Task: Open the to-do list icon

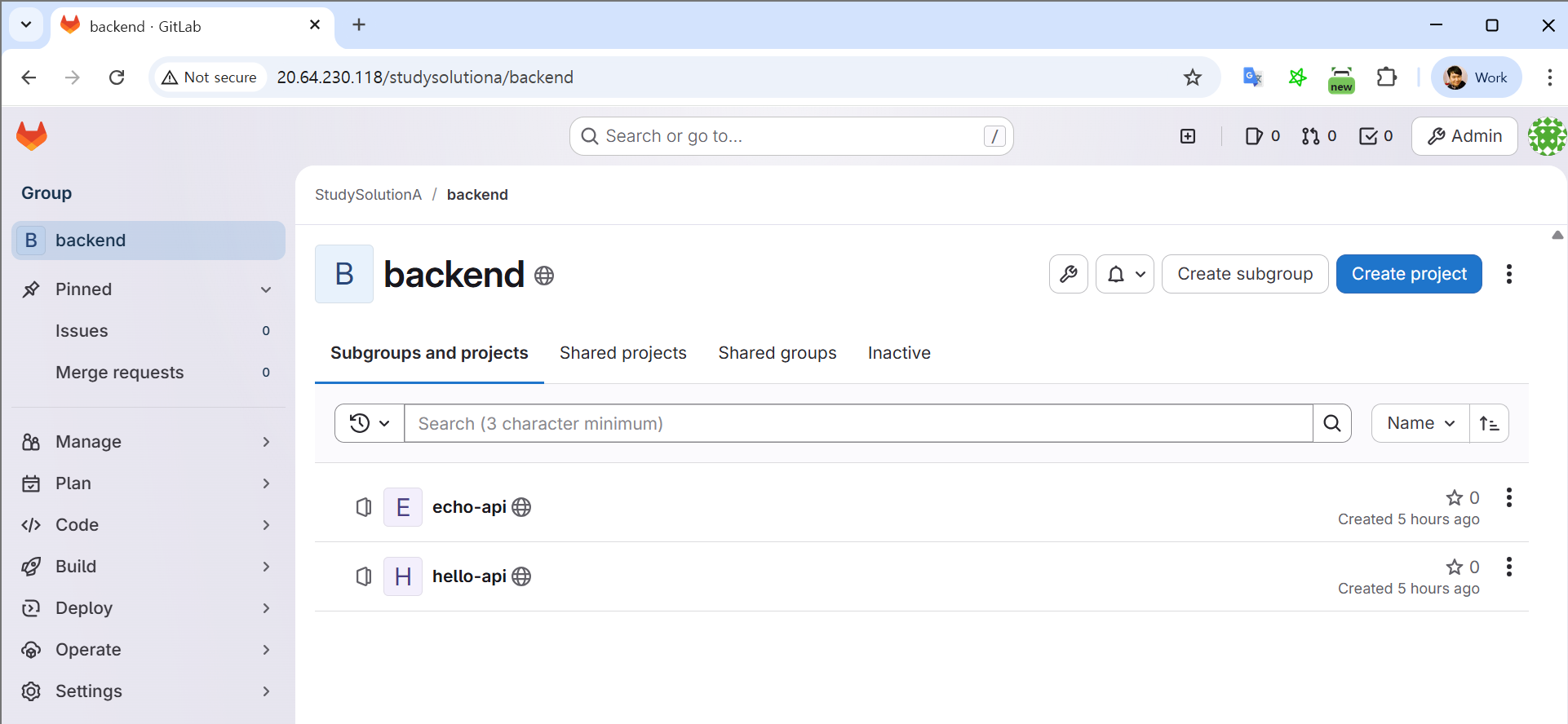Action: click(x=1375, y=136)
